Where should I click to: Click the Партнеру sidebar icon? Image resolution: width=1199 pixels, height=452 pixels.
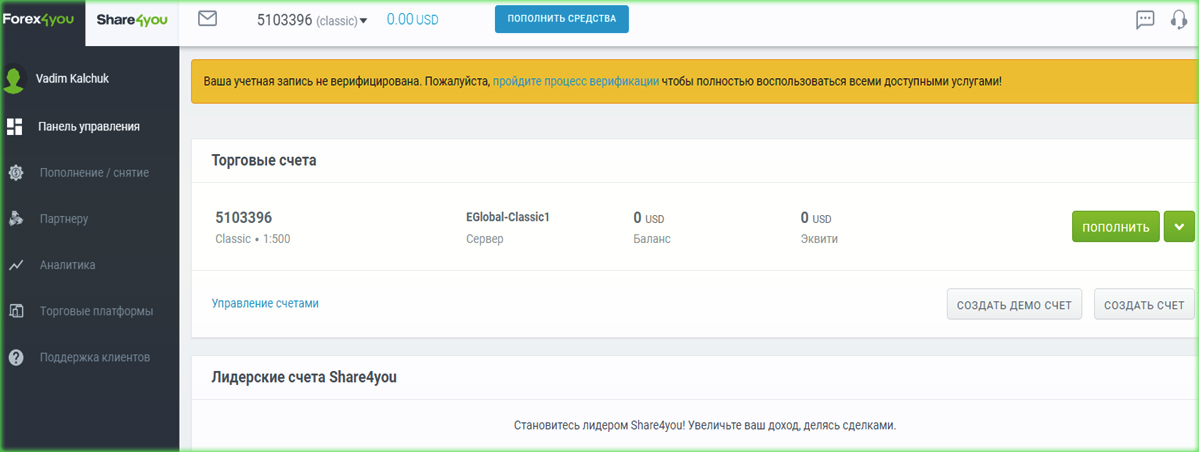tap(15, 219)
